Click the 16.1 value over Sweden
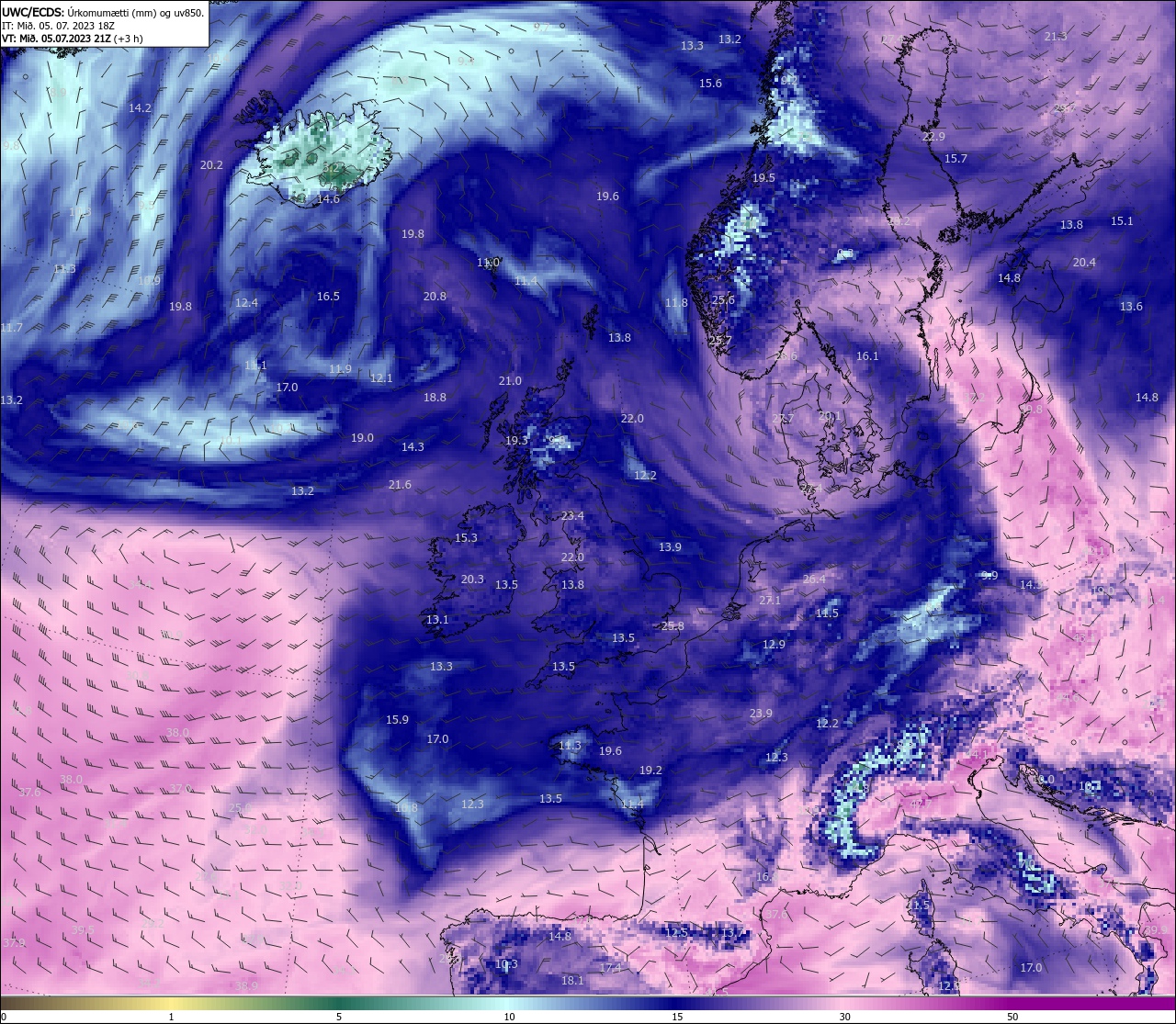 click(867, 356)
